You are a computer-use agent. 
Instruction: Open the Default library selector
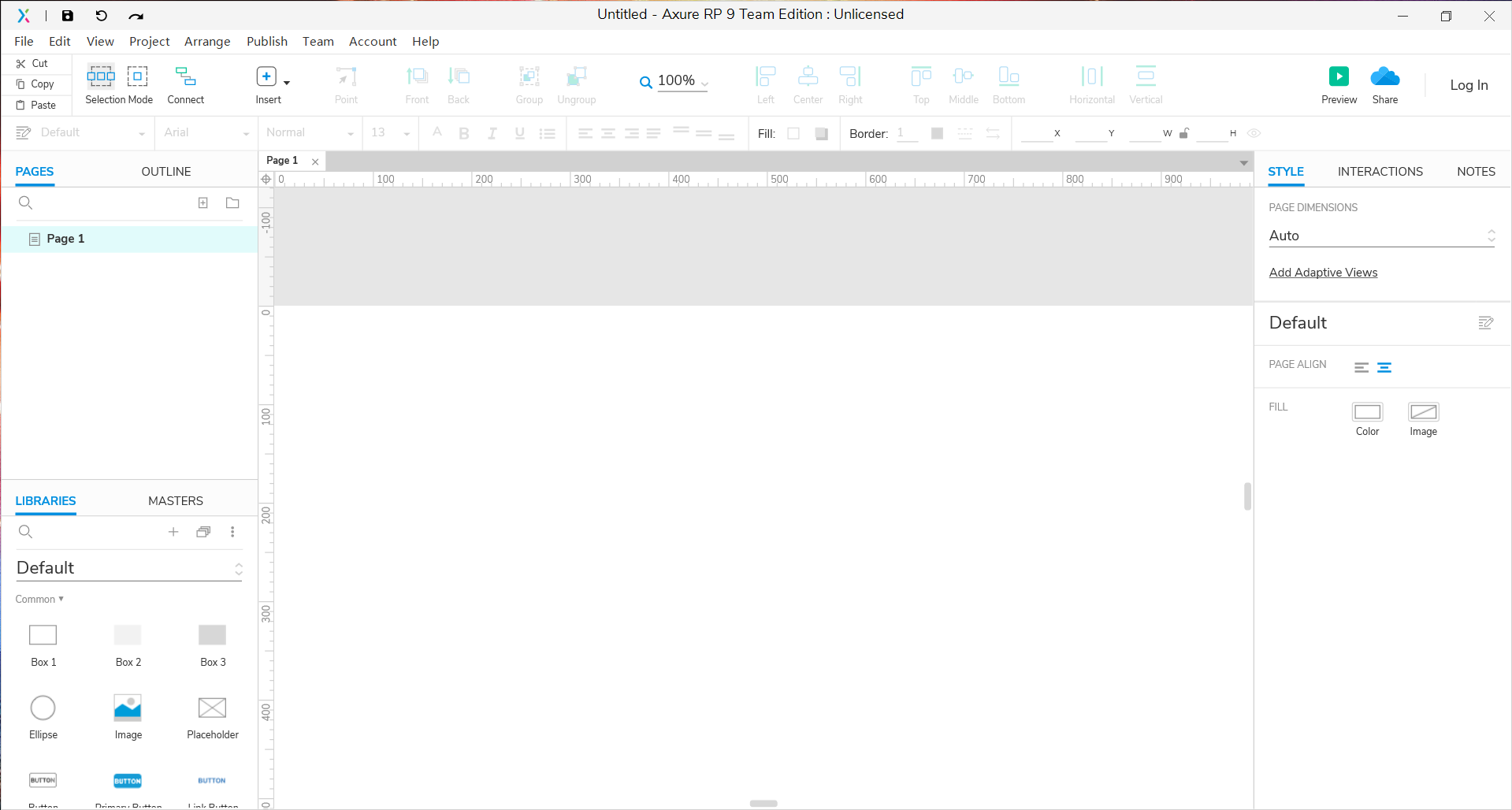coord(129,567)
